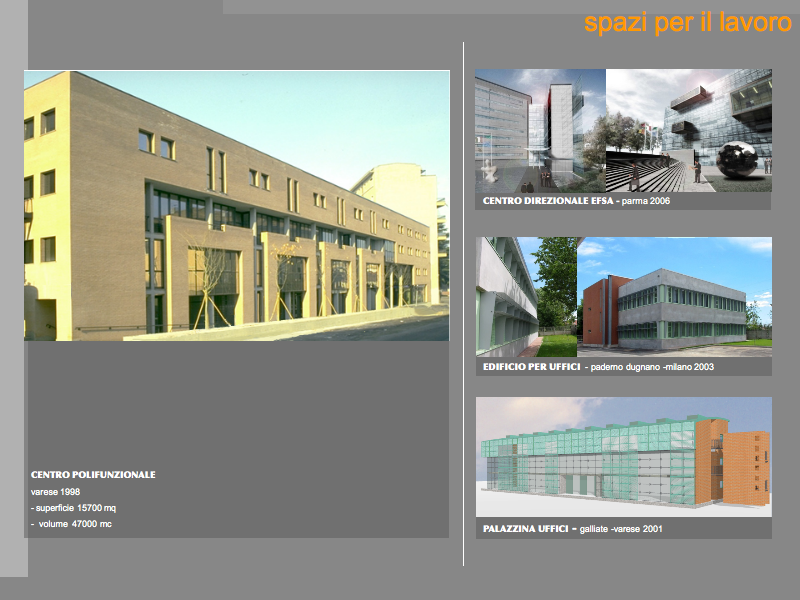Click the 'CENTRO DIREZIONALE EFSA' caption

coord(548,201)
